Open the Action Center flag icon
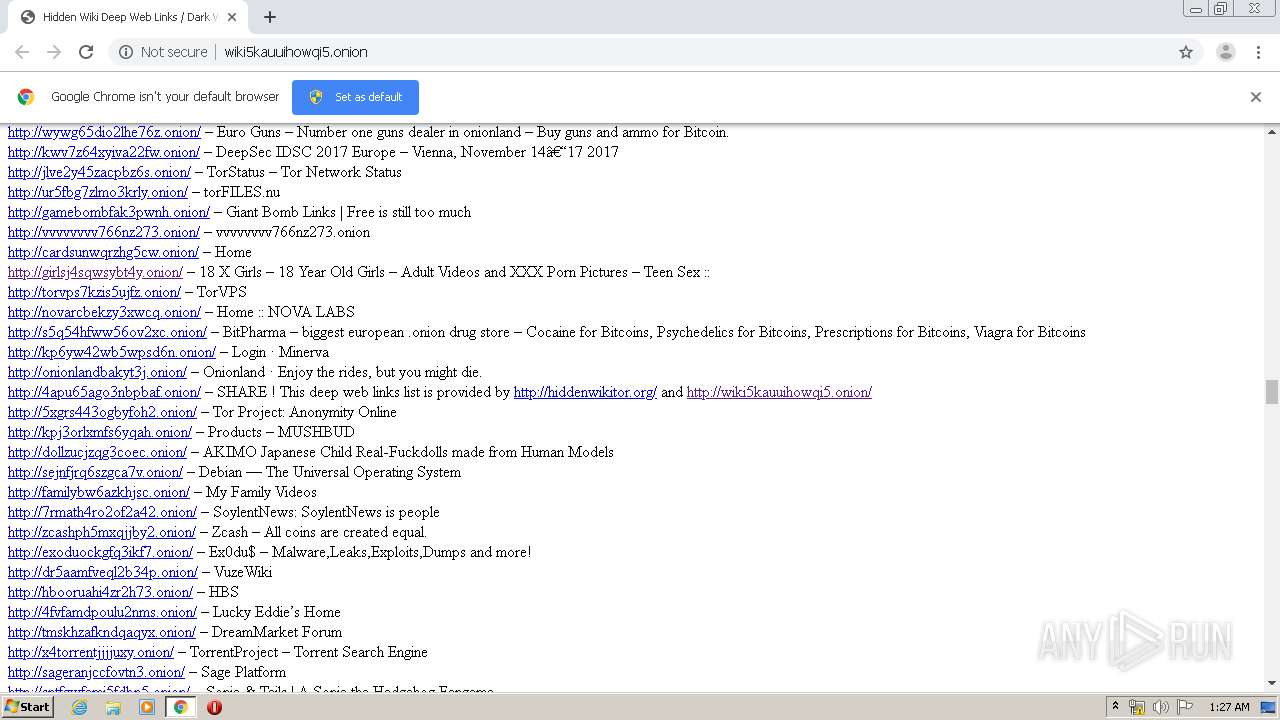1280x720 pixels. (1185, 707)
